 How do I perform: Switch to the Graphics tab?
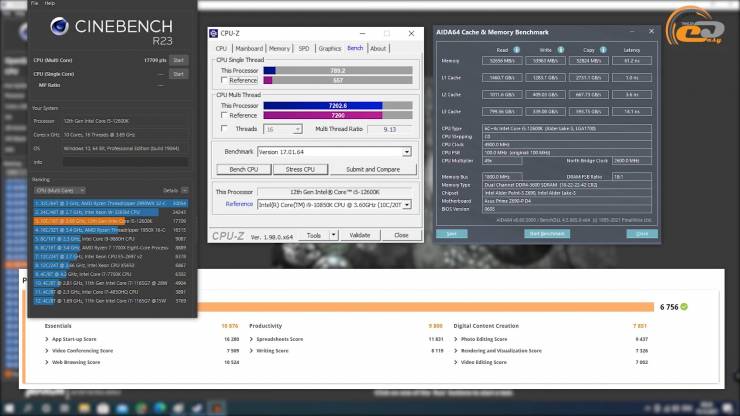point(329,49)
